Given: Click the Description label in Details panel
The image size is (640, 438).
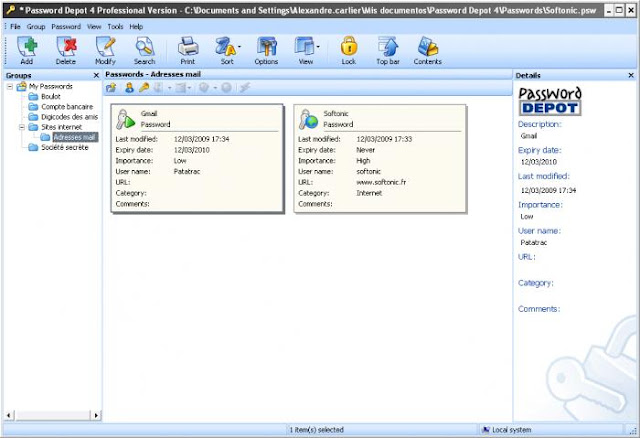Looking at the screenshot, I should (x=540, y=124).
